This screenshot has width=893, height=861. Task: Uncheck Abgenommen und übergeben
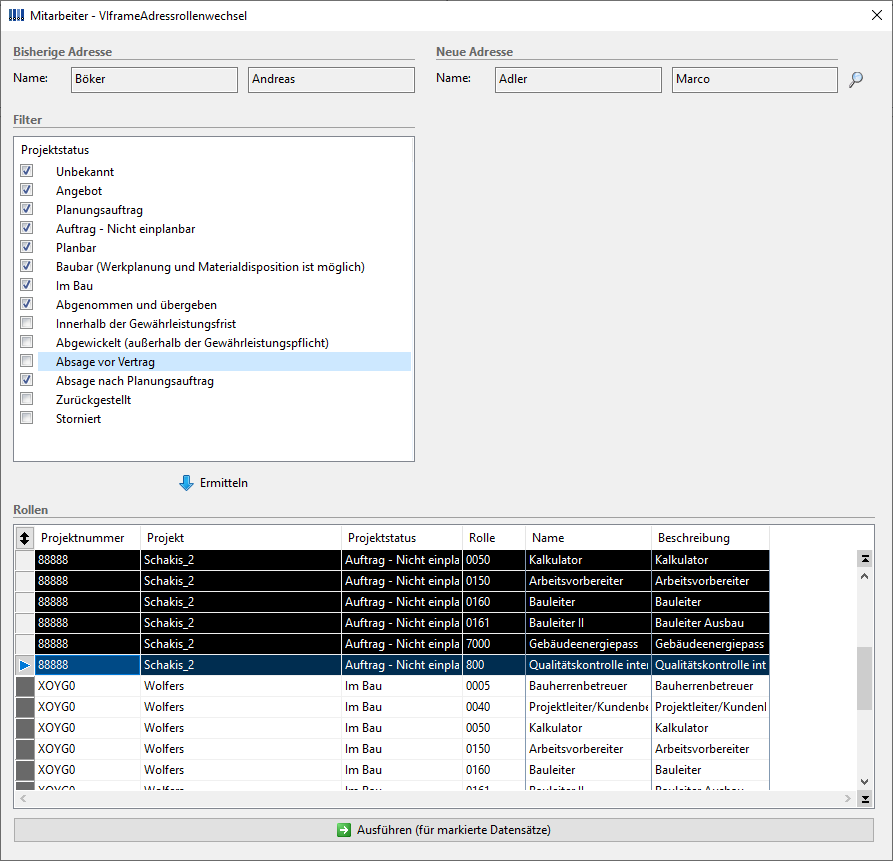[27, 304]
